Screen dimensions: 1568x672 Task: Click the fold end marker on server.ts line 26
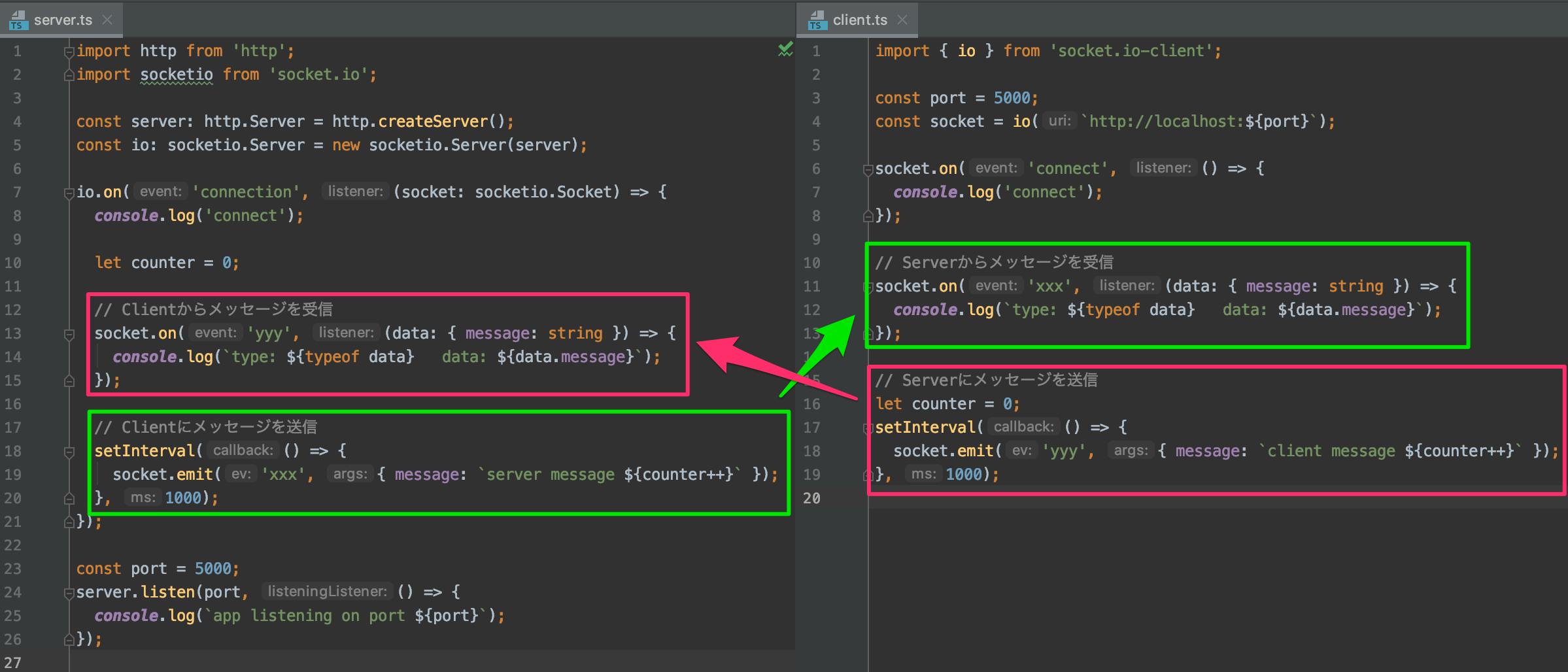point(69,640)
